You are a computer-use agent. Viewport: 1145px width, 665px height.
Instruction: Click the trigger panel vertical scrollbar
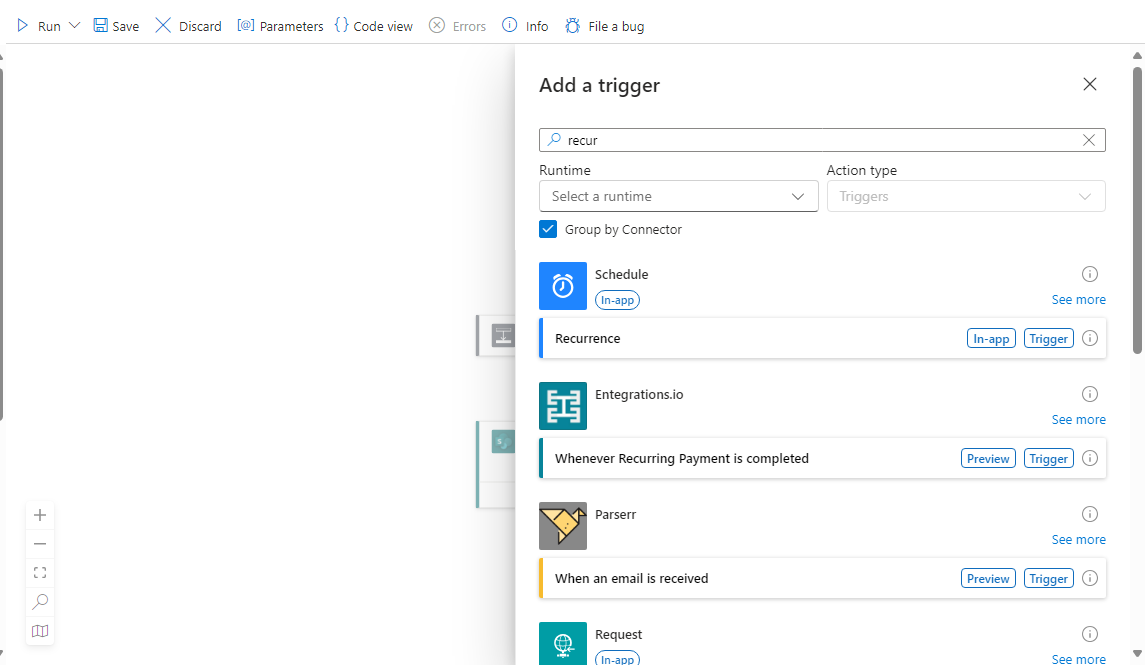point(1137,212)
